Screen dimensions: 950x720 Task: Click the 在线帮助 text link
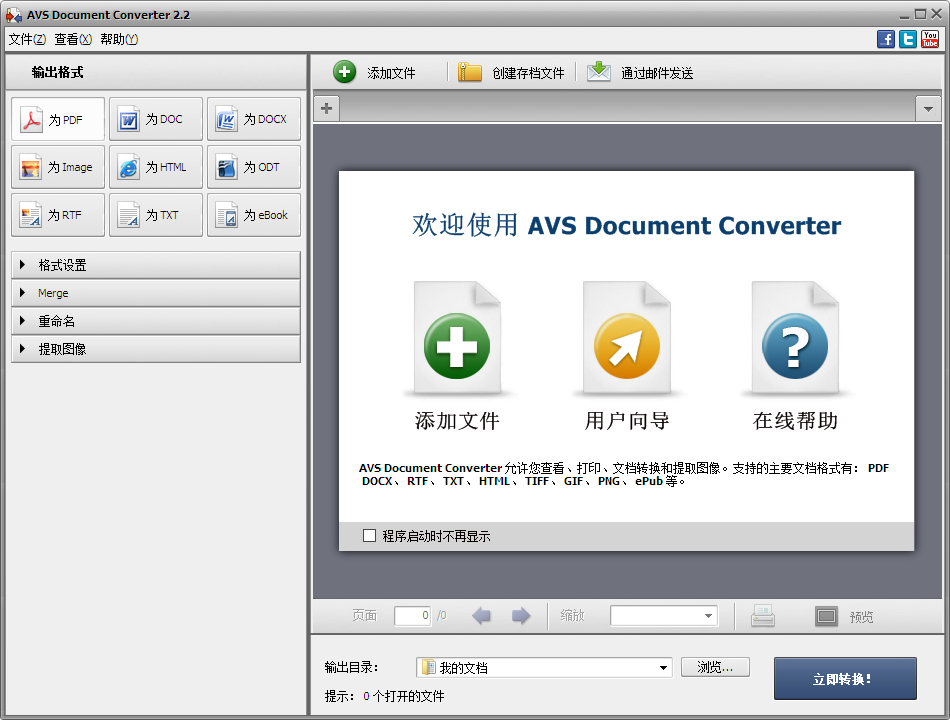point(796,421)
